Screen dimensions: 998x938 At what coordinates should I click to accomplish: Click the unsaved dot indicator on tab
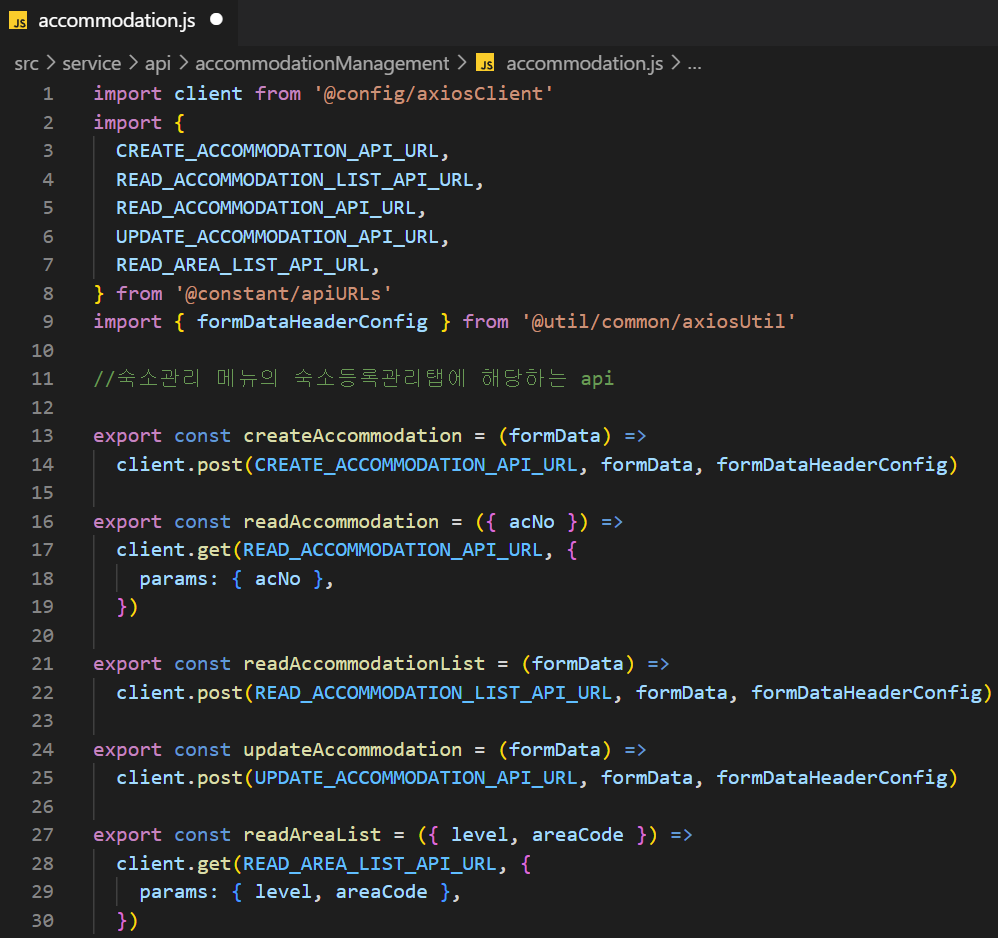[216, 20]
